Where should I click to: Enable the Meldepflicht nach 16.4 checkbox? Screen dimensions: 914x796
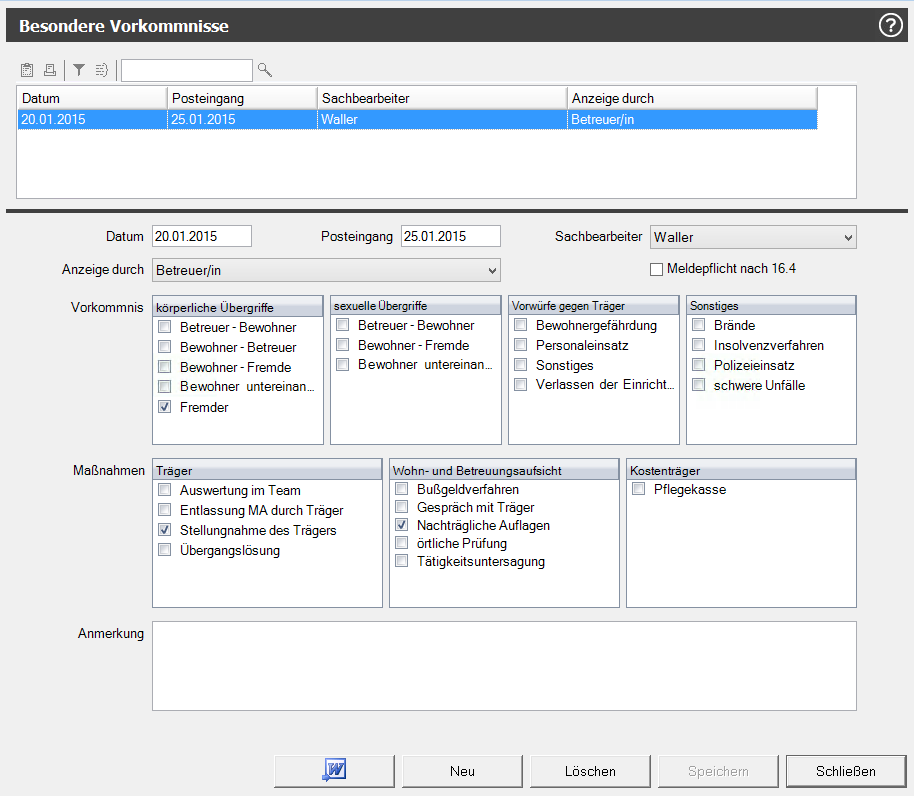click(x=657, y=269)
